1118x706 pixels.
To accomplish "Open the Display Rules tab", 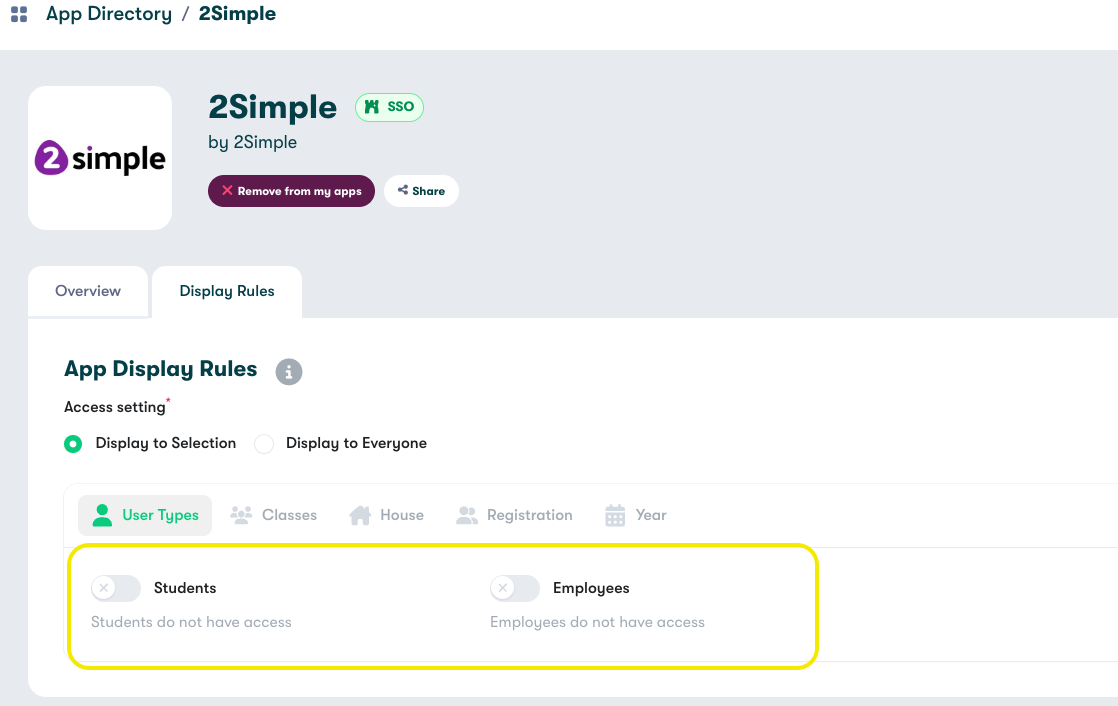I will (x=227, y=291).
